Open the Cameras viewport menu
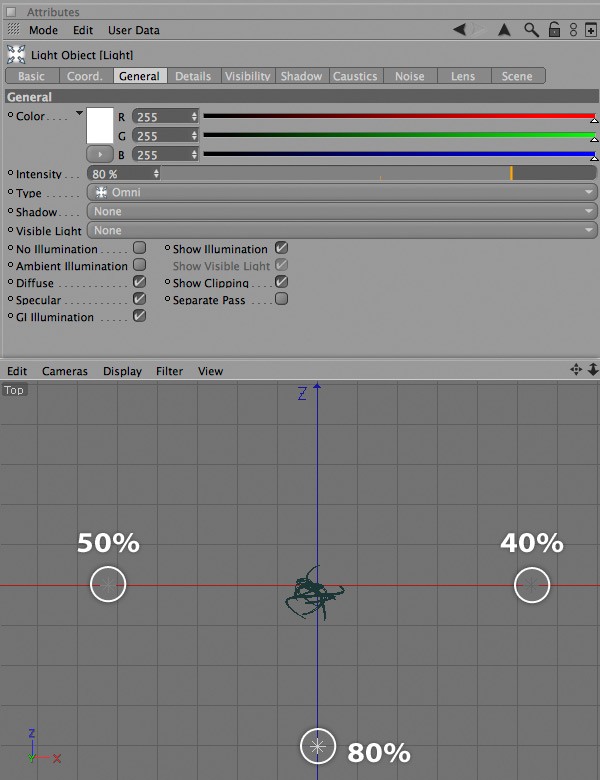 pyautogui.click(x=65, y=371)
